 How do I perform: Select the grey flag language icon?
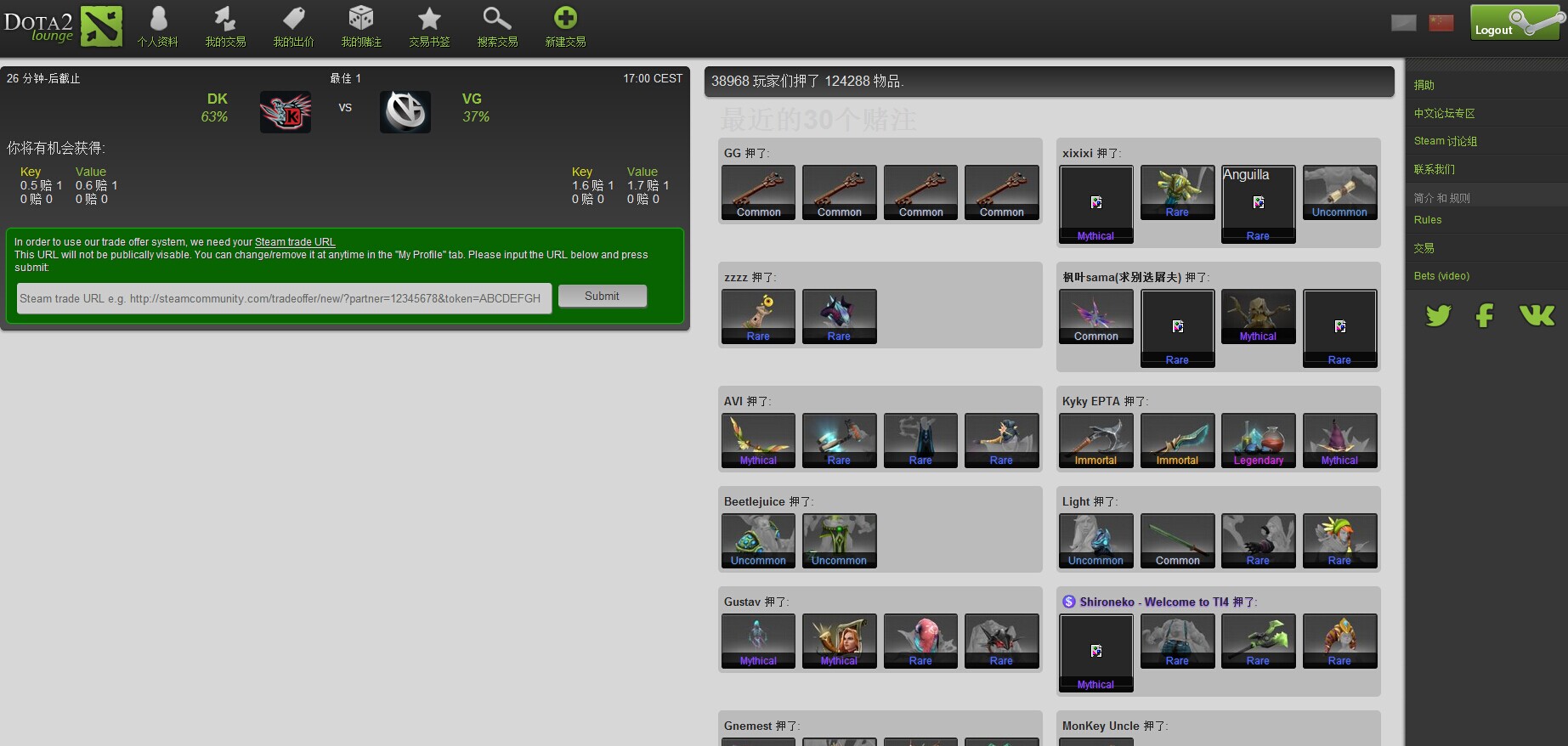[1404, 22]
